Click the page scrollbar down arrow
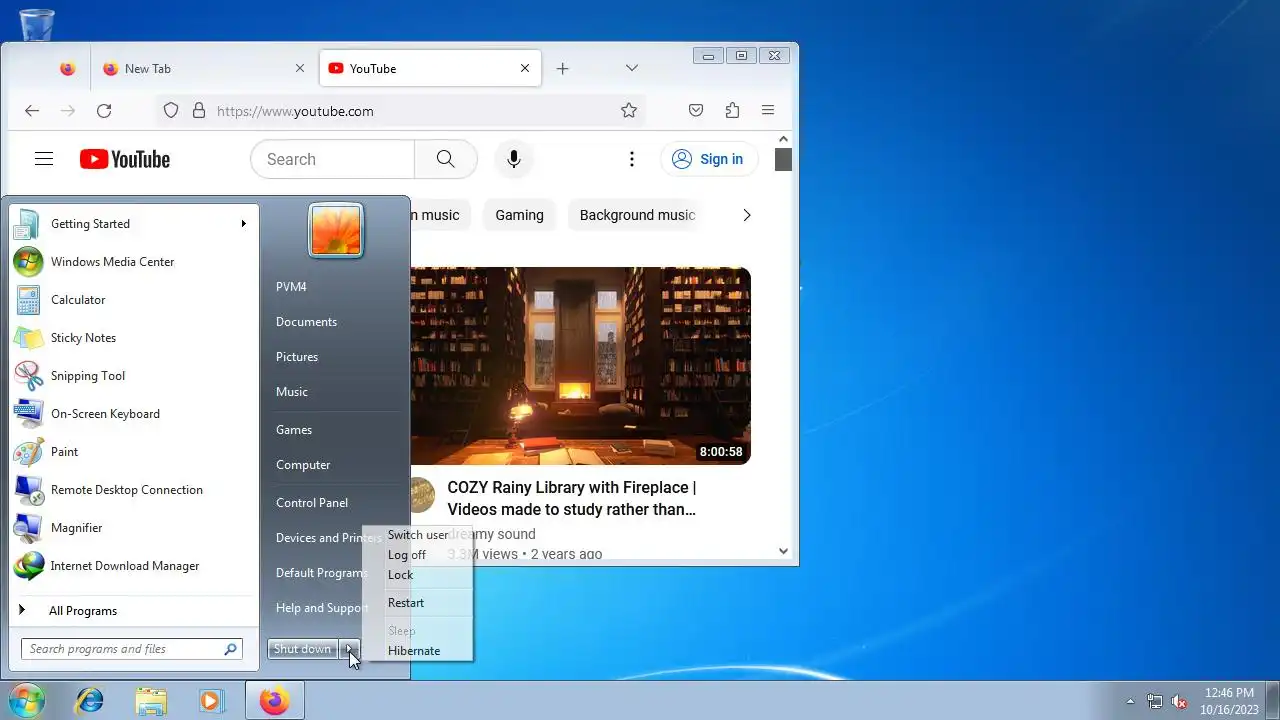 click(783, 551)
